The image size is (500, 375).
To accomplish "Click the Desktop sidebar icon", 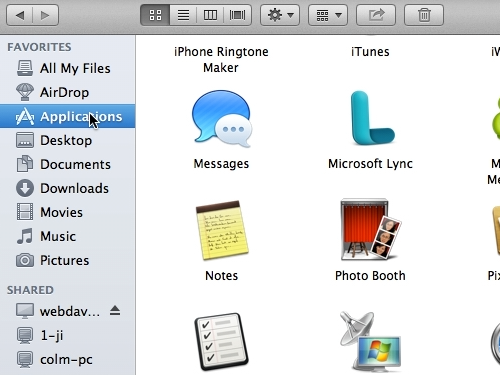I will click(x=25, y=140).
